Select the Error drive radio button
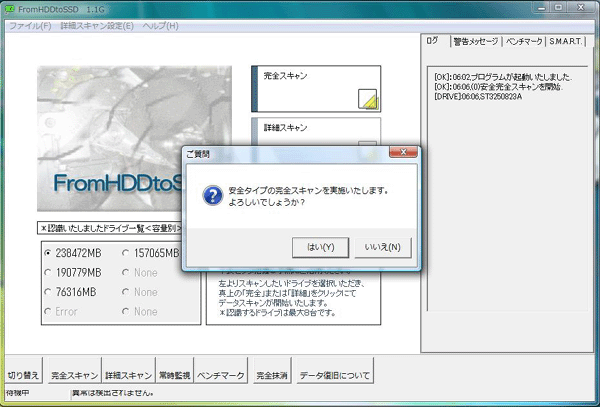The height and width of the screenshot is (407, 600). click(48, 311)
